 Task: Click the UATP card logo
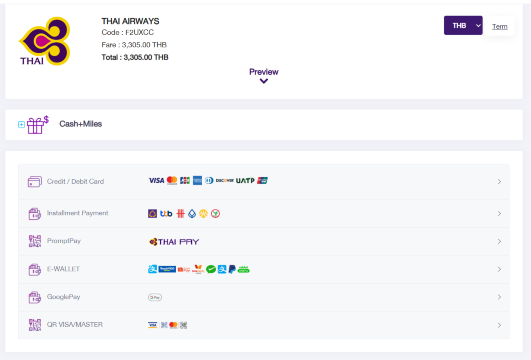coord(245,181)
